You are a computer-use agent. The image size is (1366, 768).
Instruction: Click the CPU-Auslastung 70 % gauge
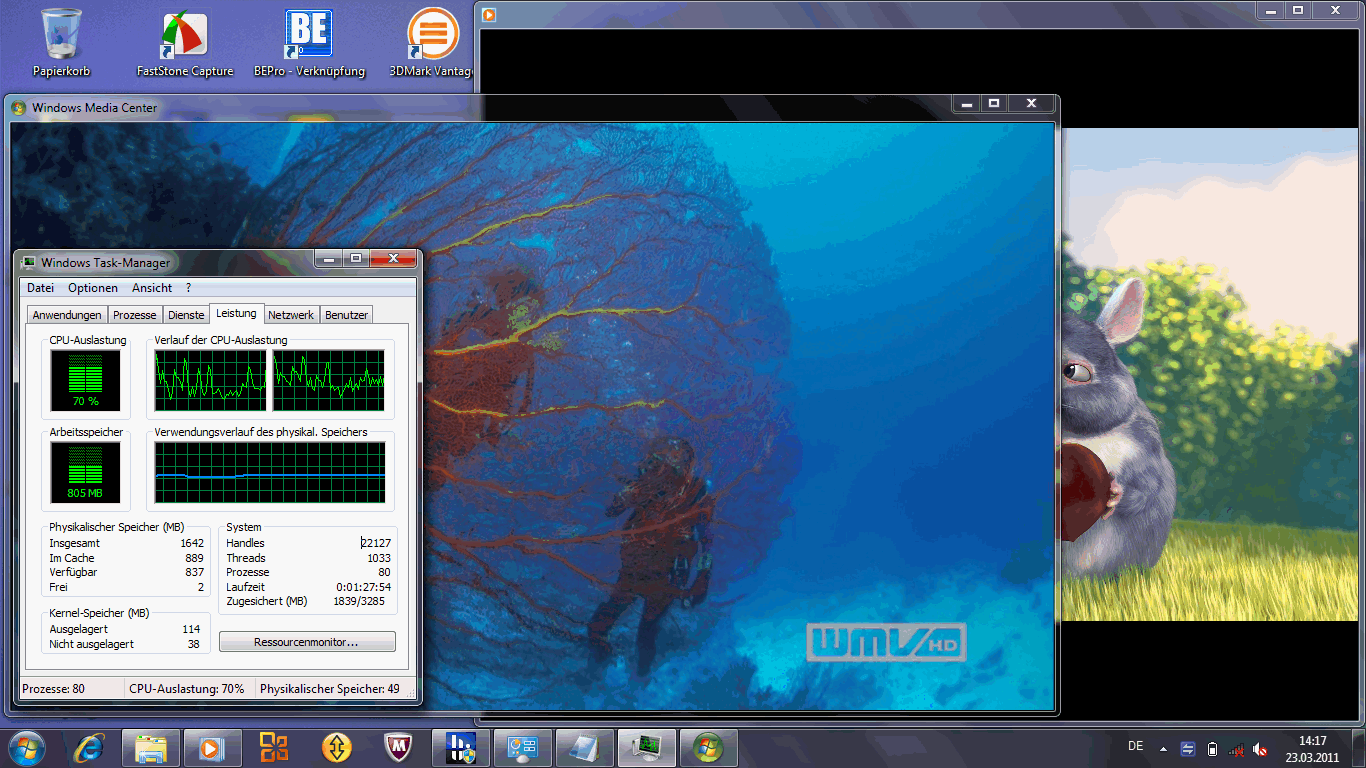point(85,381)
